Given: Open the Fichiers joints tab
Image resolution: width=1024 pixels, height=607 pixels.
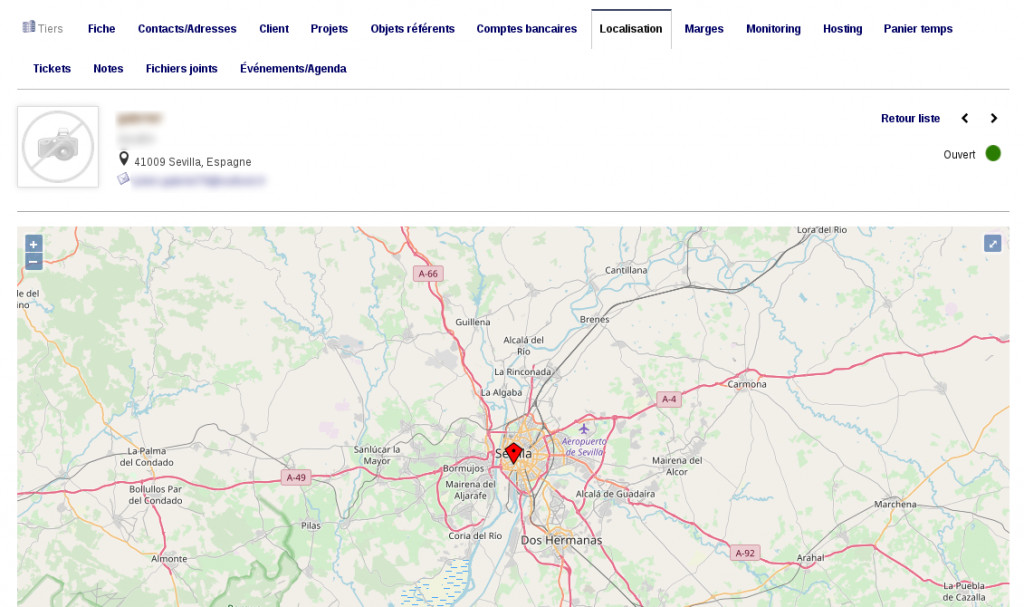Looking at the screenshot, I should 182,69.
